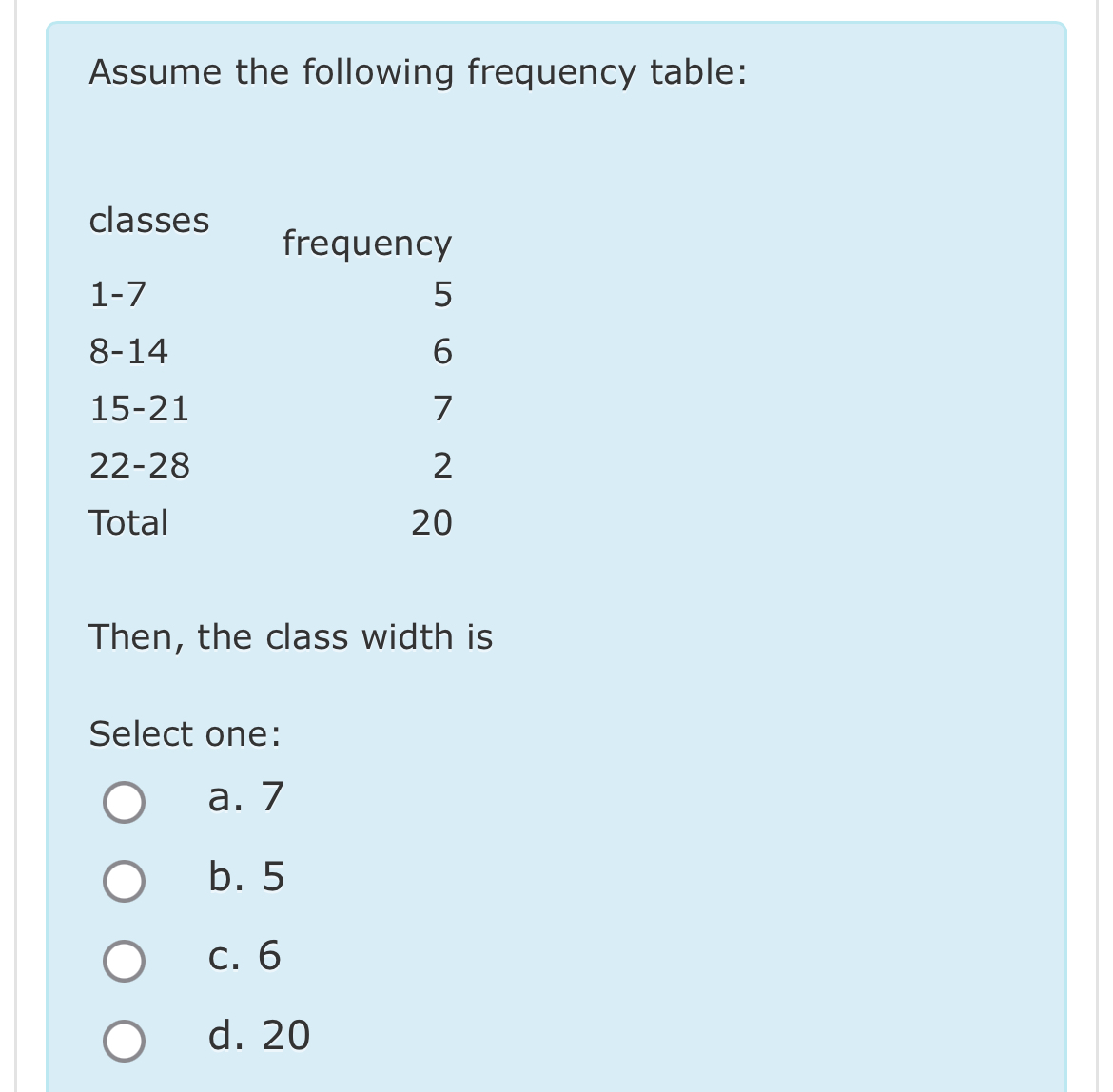Click the question heading about frequency table

419,71
